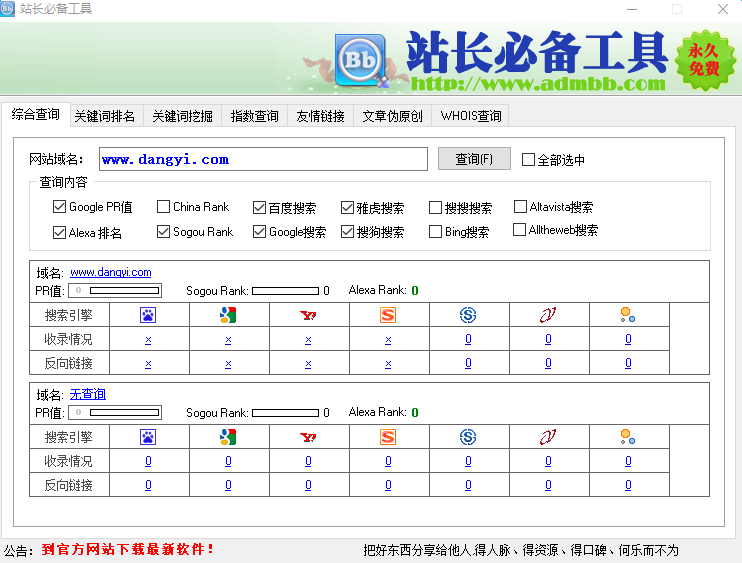
Task: Click Alltheweb 反向链接 0 link in first table
Action: coord(628,363)
